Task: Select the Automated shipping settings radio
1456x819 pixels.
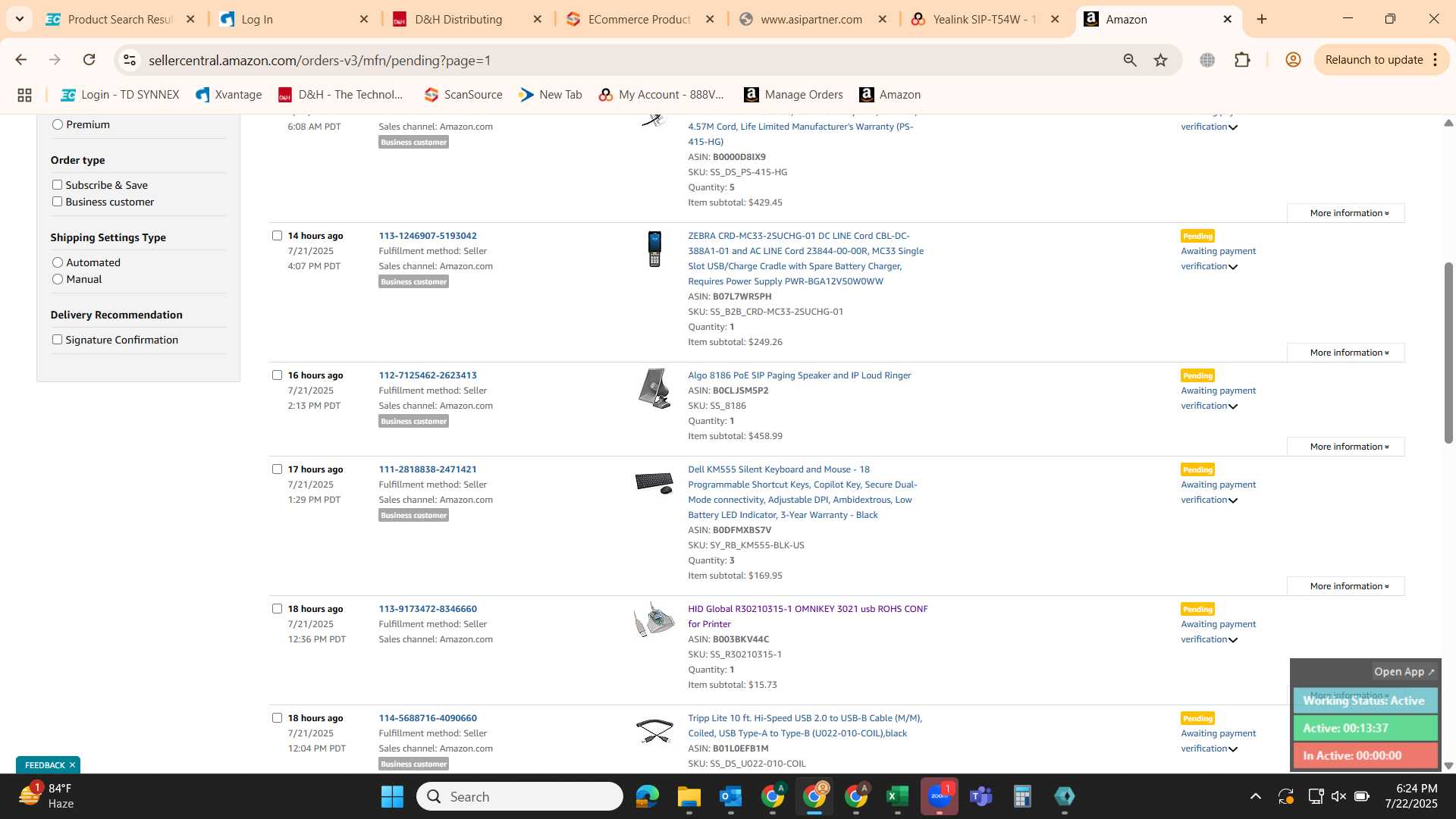Action: coord(57,262)
